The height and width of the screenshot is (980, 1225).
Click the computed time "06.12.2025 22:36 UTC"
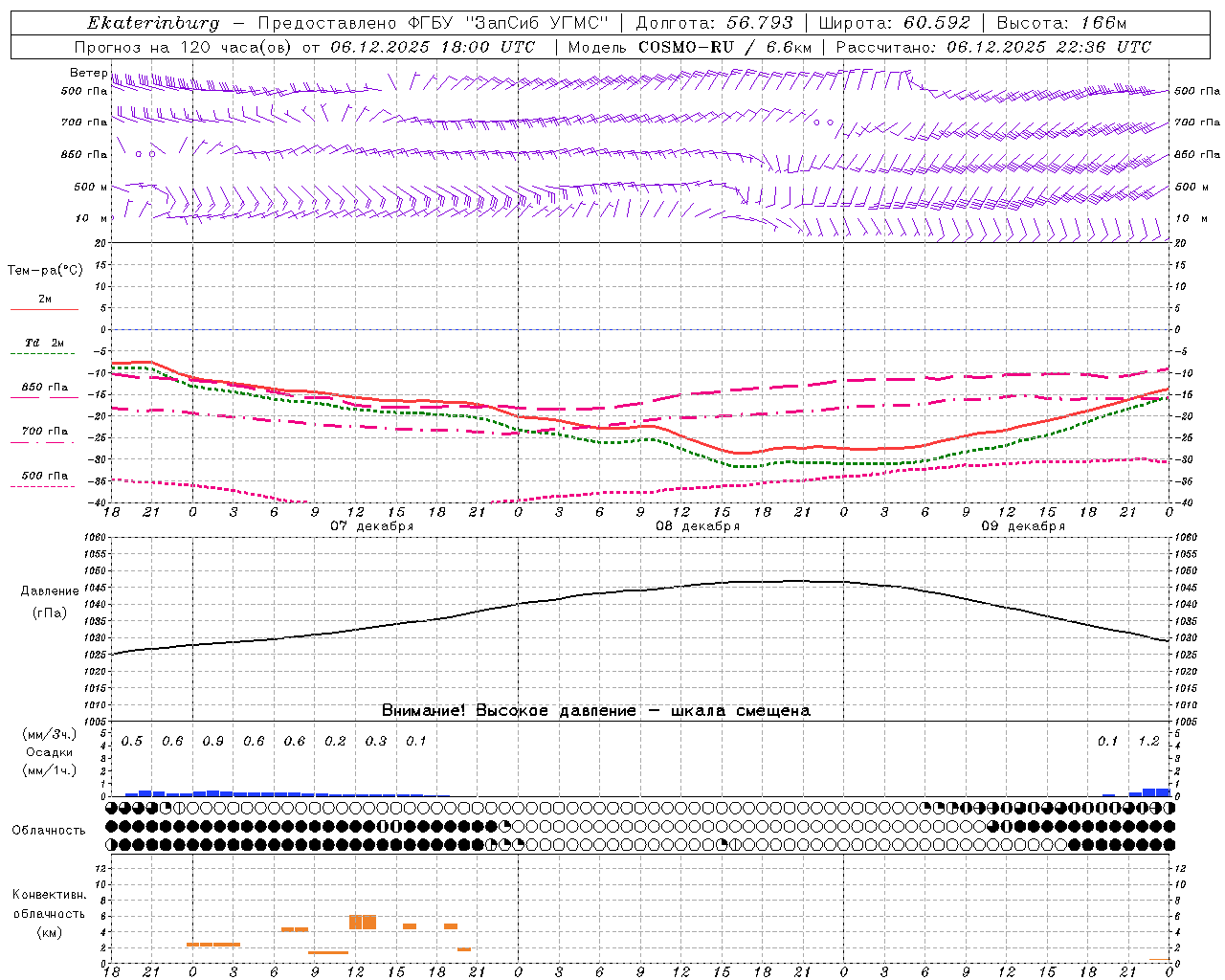click(1049, 47)
